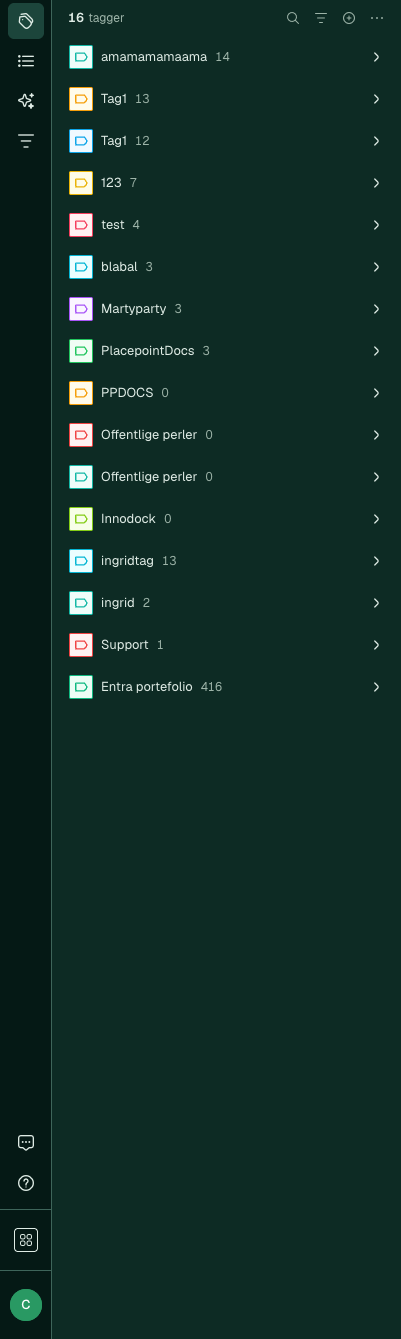Click the red test tag icon

pyautogui.click(x=81, y=225)
